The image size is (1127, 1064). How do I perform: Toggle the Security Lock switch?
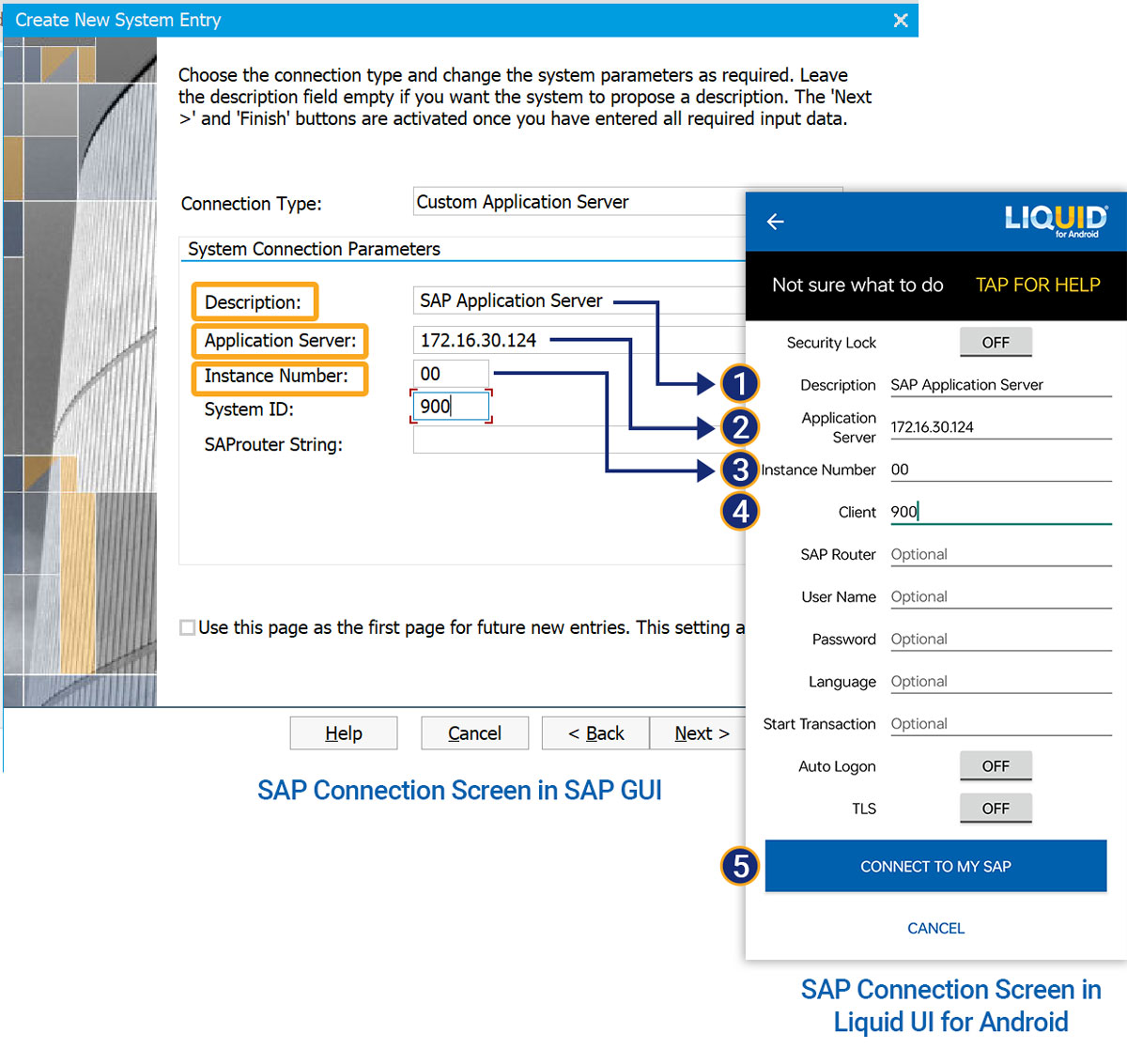point(995,343)
